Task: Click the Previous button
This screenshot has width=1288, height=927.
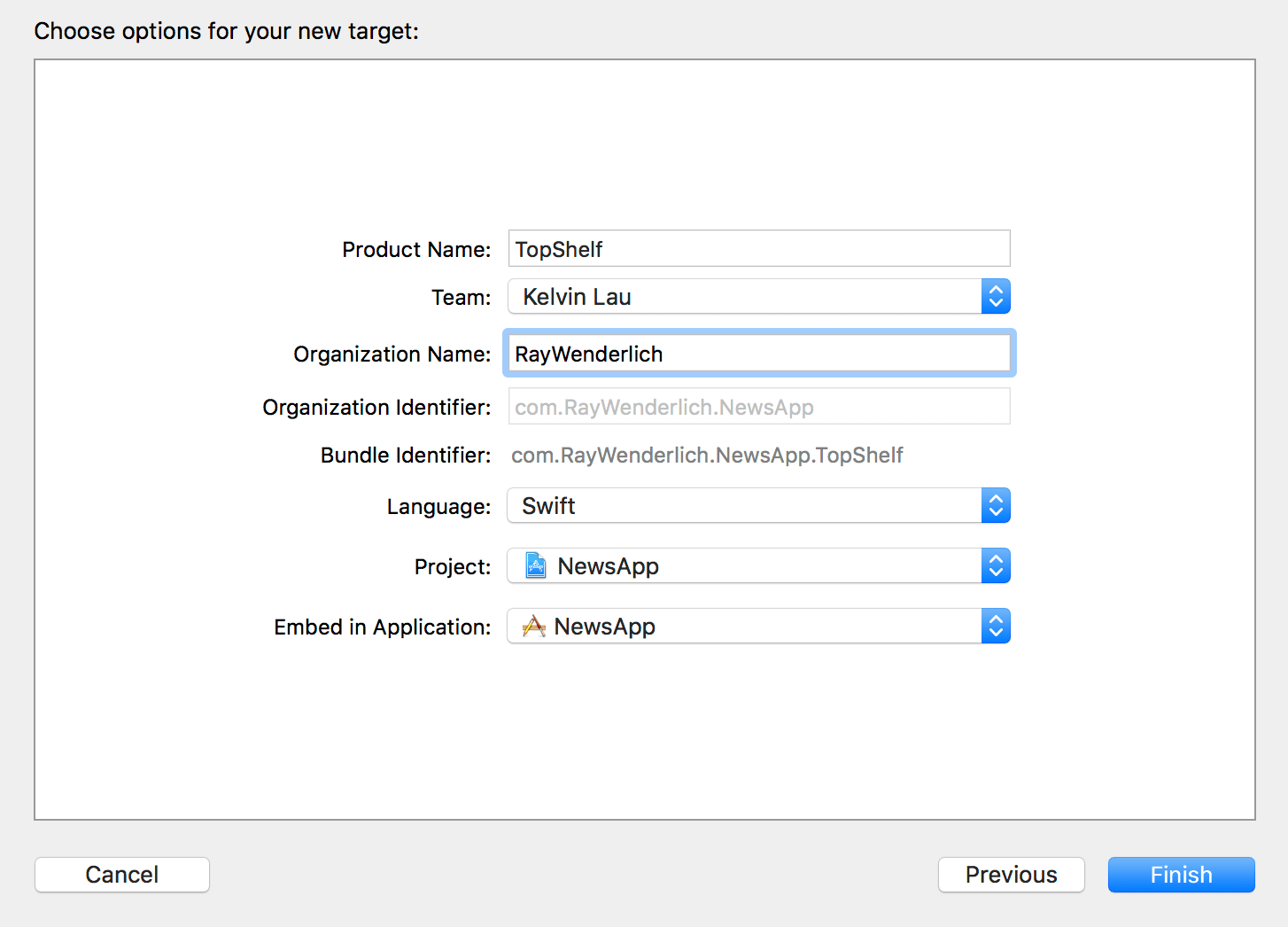Action: pyautogui.click(x=1011, y=875)
